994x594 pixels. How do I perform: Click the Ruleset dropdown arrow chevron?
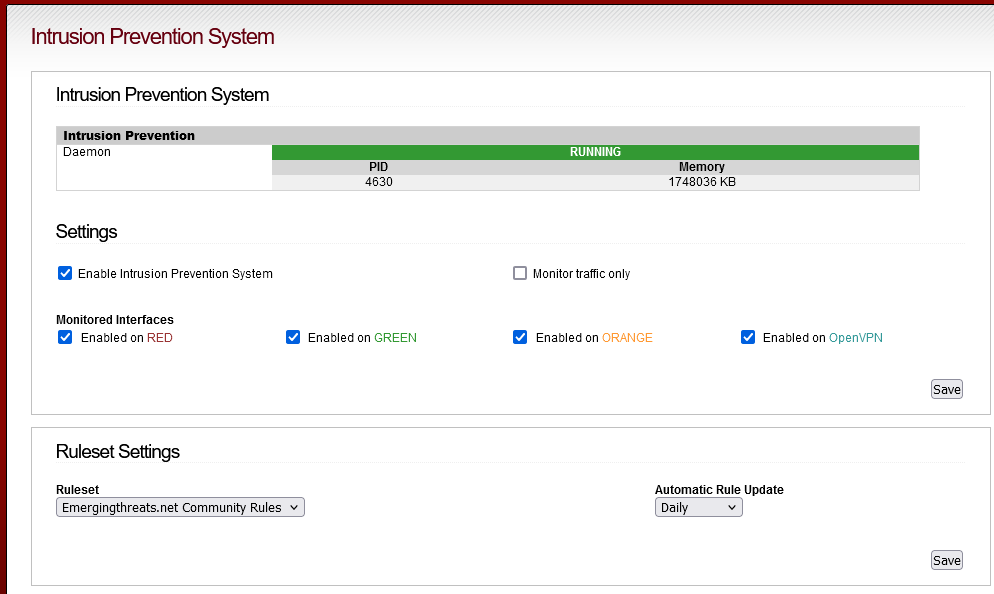294,507
